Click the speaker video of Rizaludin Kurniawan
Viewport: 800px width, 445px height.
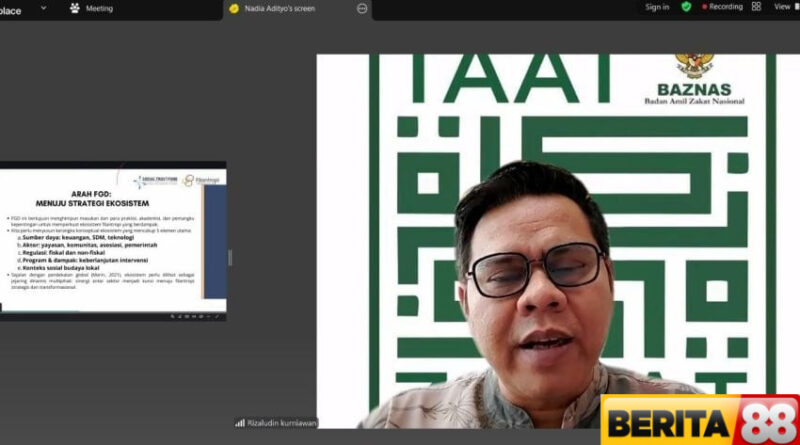[x=558, y=241]
